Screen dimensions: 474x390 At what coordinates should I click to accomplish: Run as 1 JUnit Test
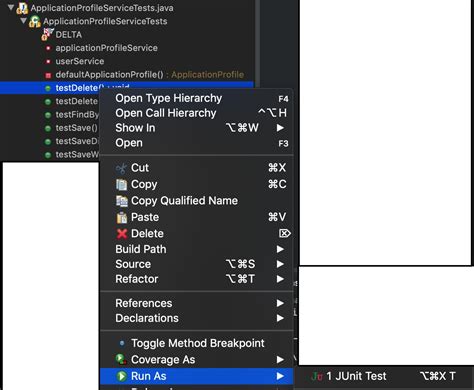[x=383, y=376]
